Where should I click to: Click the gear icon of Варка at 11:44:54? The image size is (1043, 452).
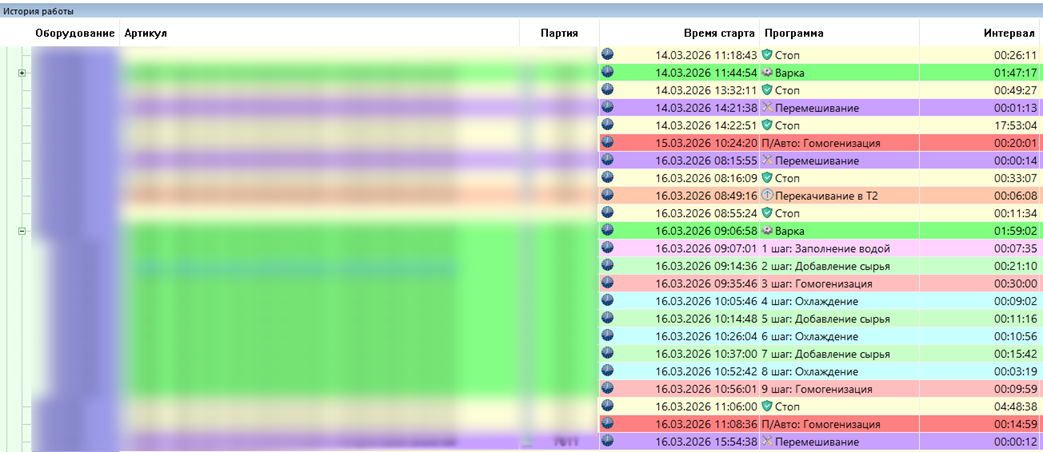[767, 72]
